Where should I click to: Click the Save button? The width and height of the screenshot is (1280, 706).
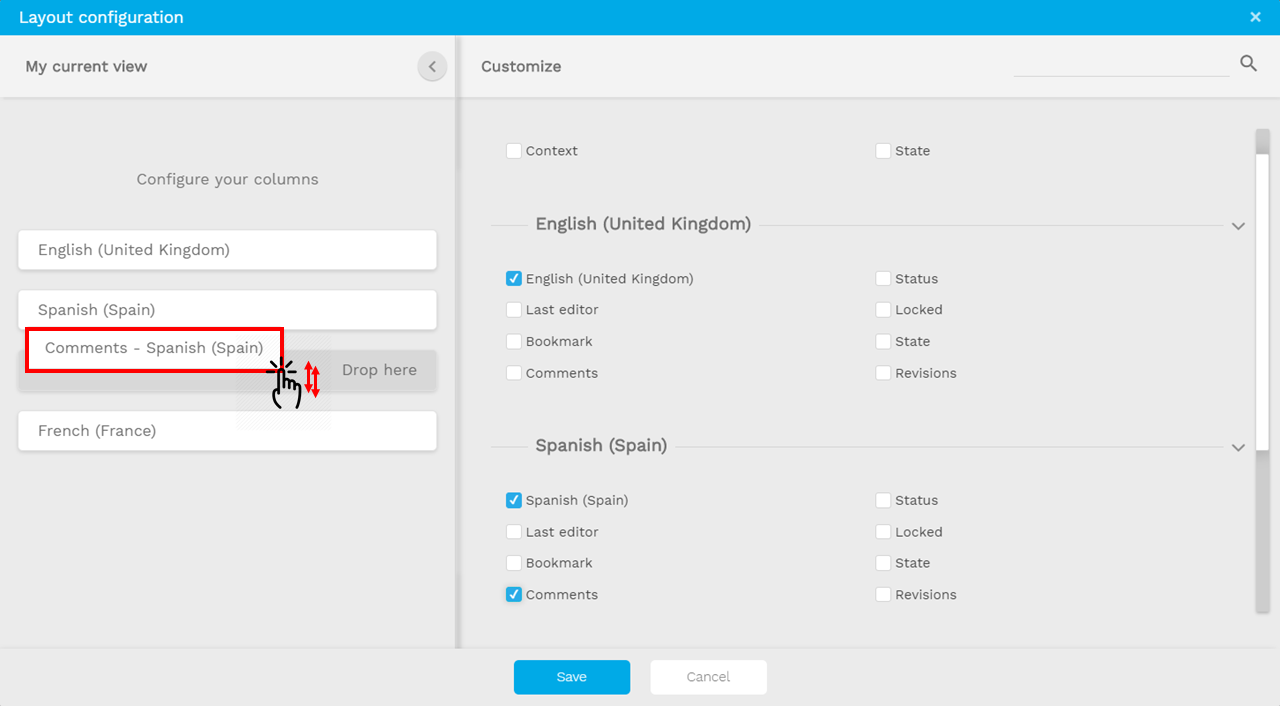(x=571, y=677)
